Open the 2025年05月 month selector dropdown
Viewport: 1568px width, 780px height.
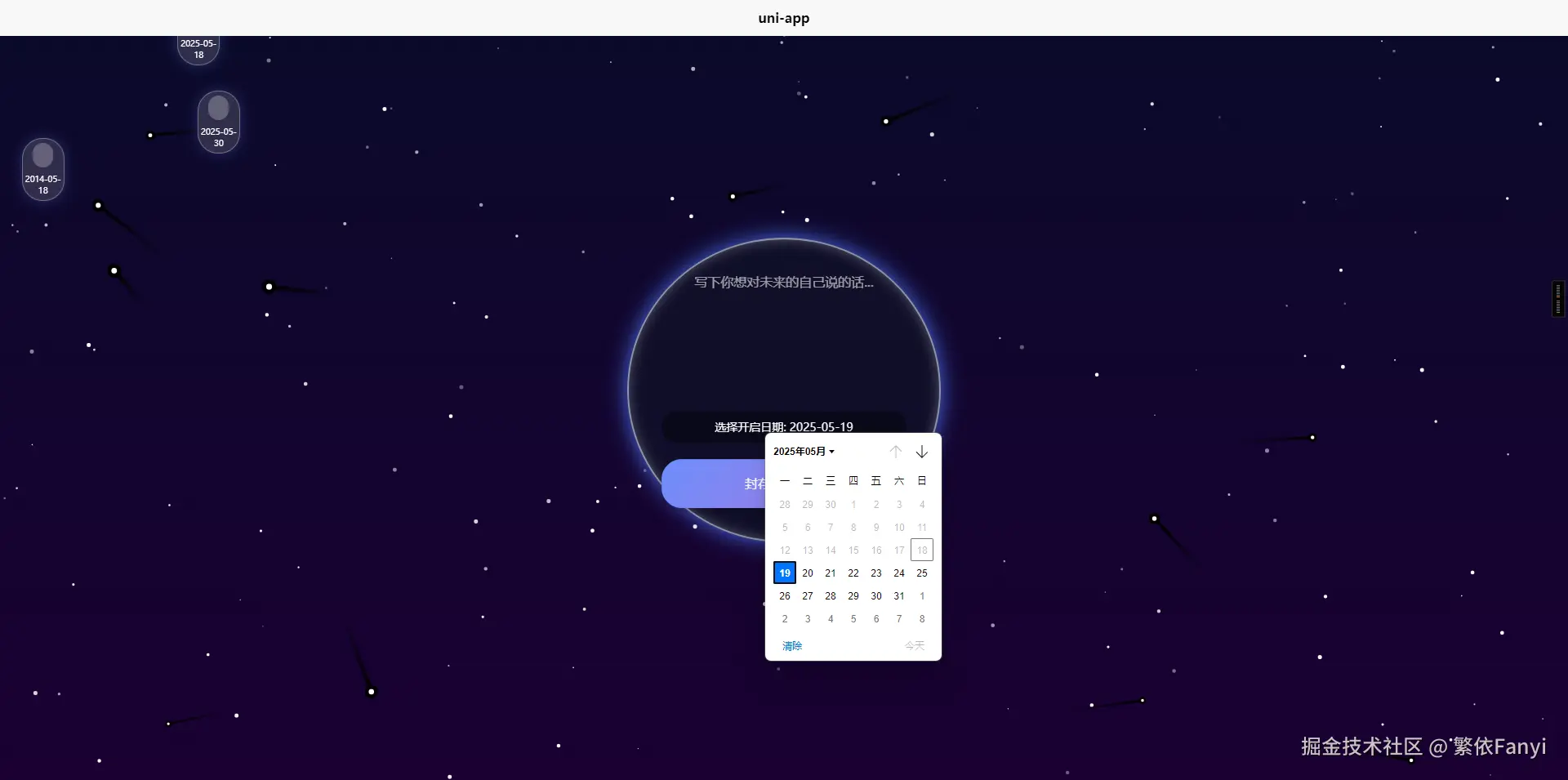[x=804, y=452]
